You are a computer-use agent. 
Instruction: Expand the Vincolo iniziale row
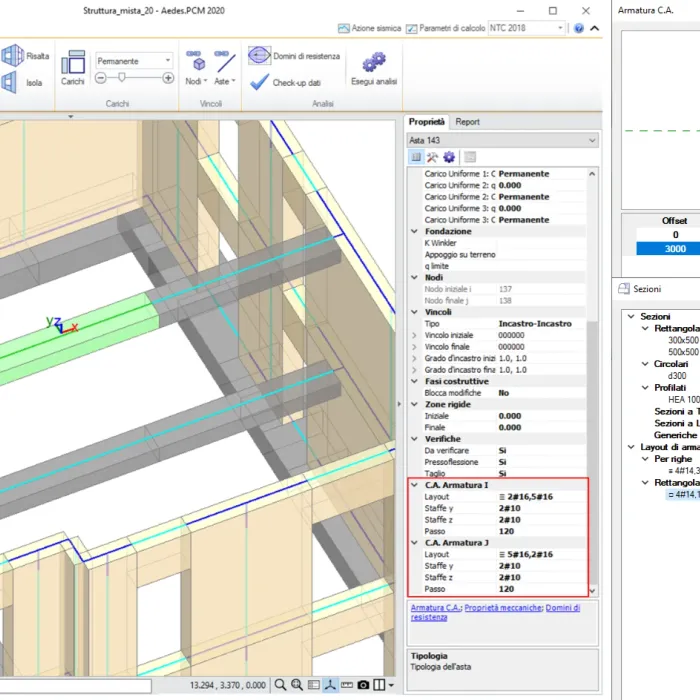414,335
